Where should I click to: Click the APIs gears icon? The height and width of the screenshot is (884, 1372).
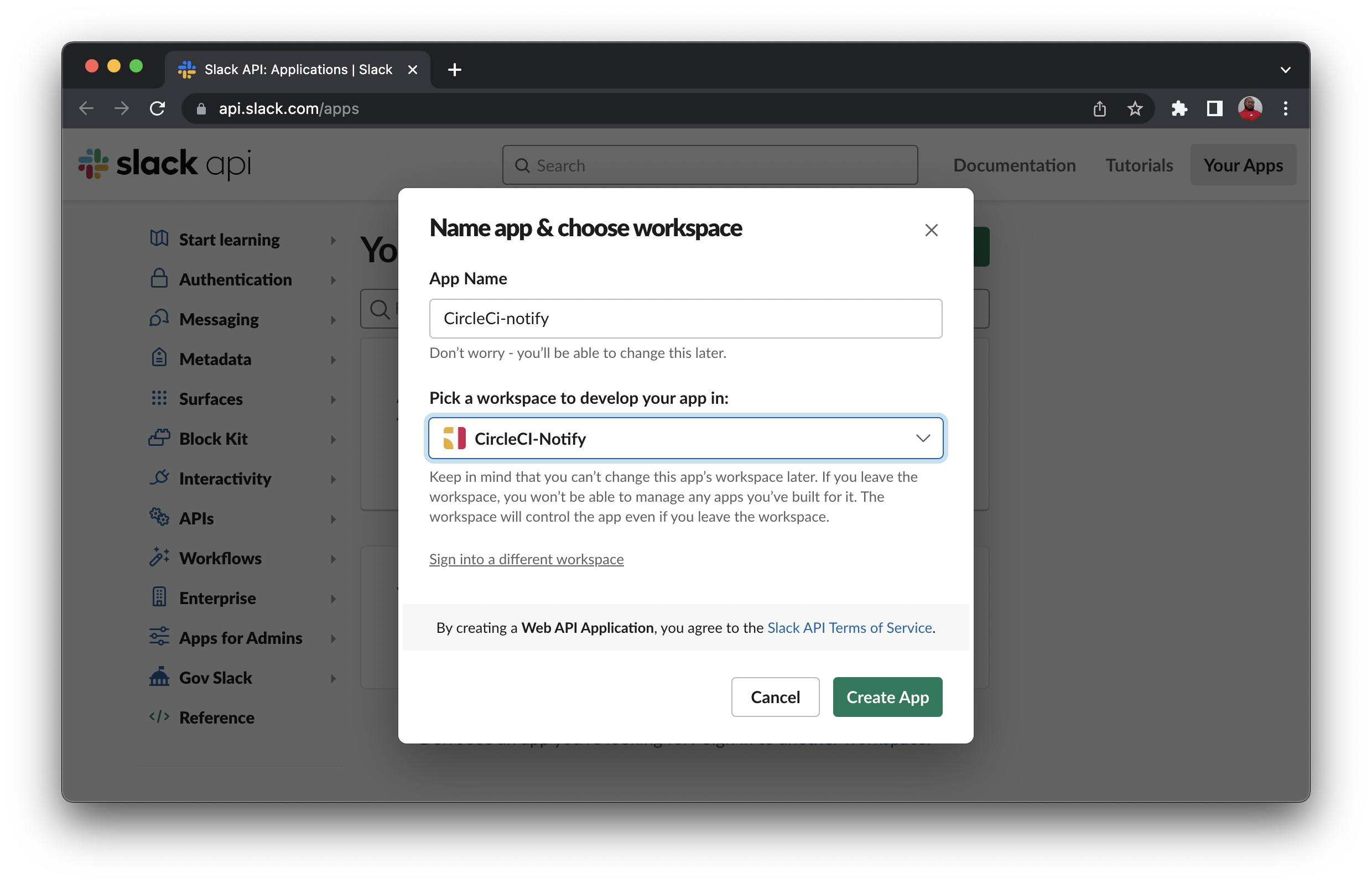[159, 517]
